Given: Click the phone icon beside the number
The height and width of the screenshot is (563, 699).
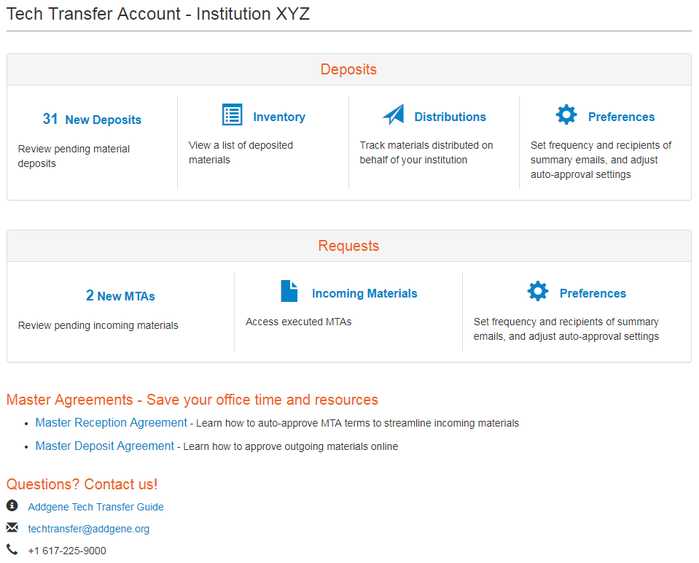Looking at the screenshot, I should 12,549.
